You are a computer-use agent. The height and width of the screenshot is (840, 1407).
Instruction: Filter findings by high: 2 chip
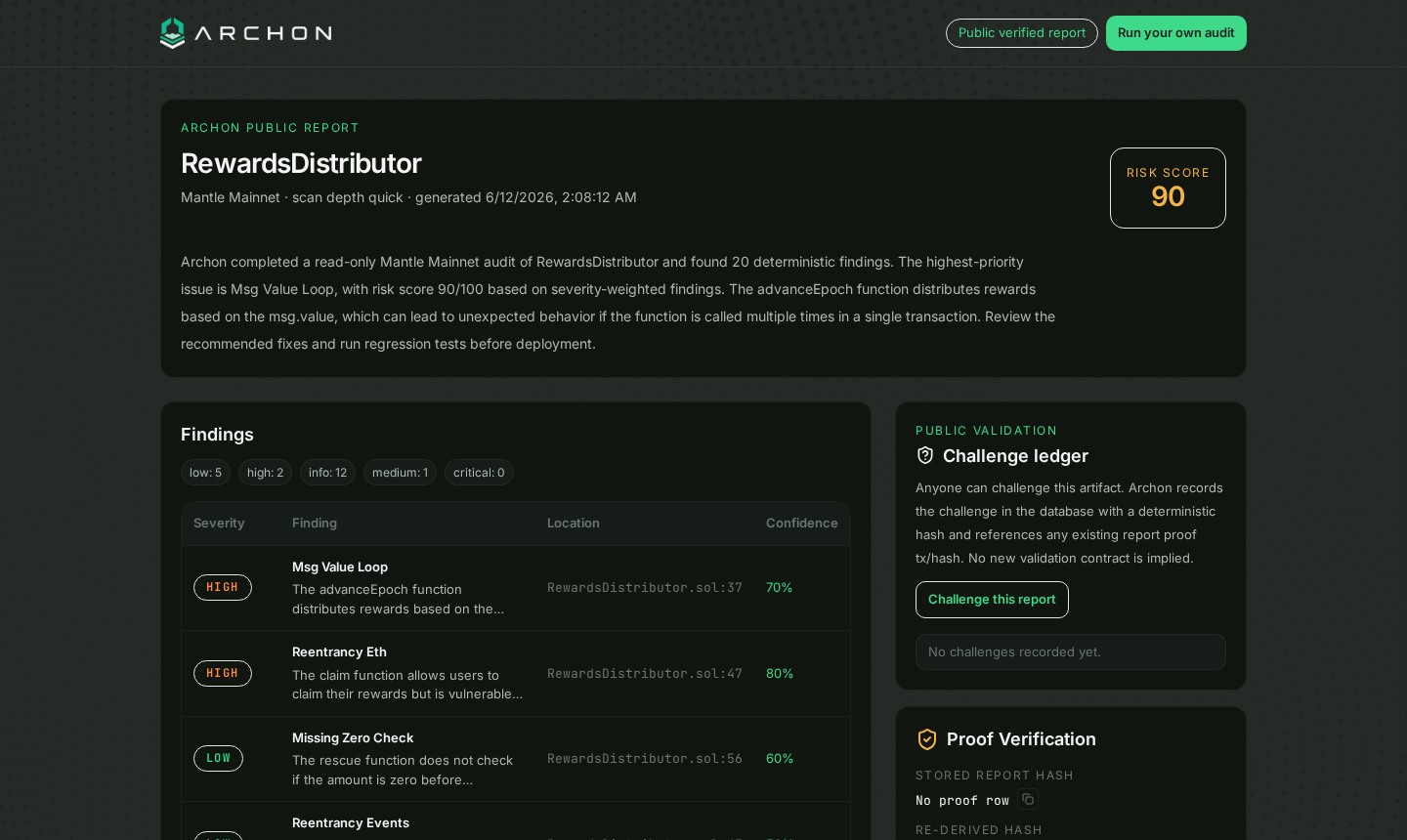(x=265, y=473)
